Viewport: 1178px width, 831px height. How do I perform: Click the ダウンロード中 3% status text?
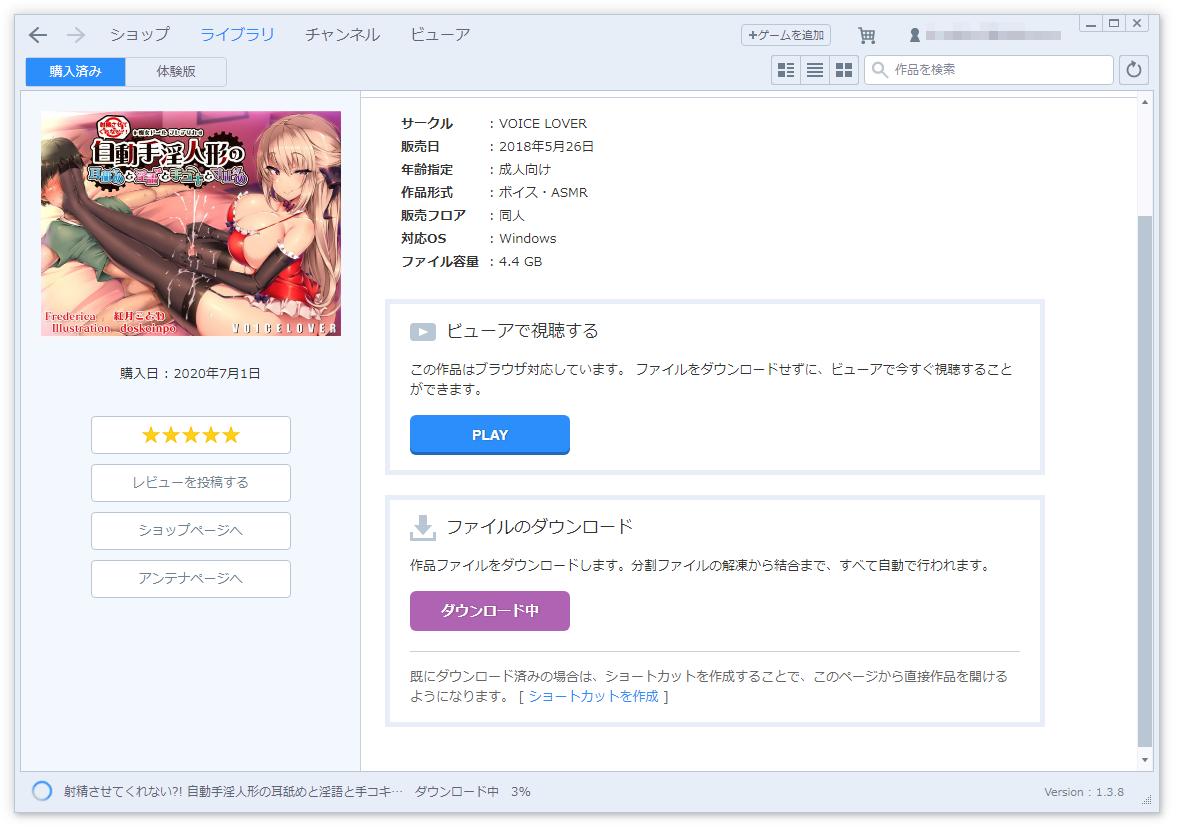(x=473, y=791)
